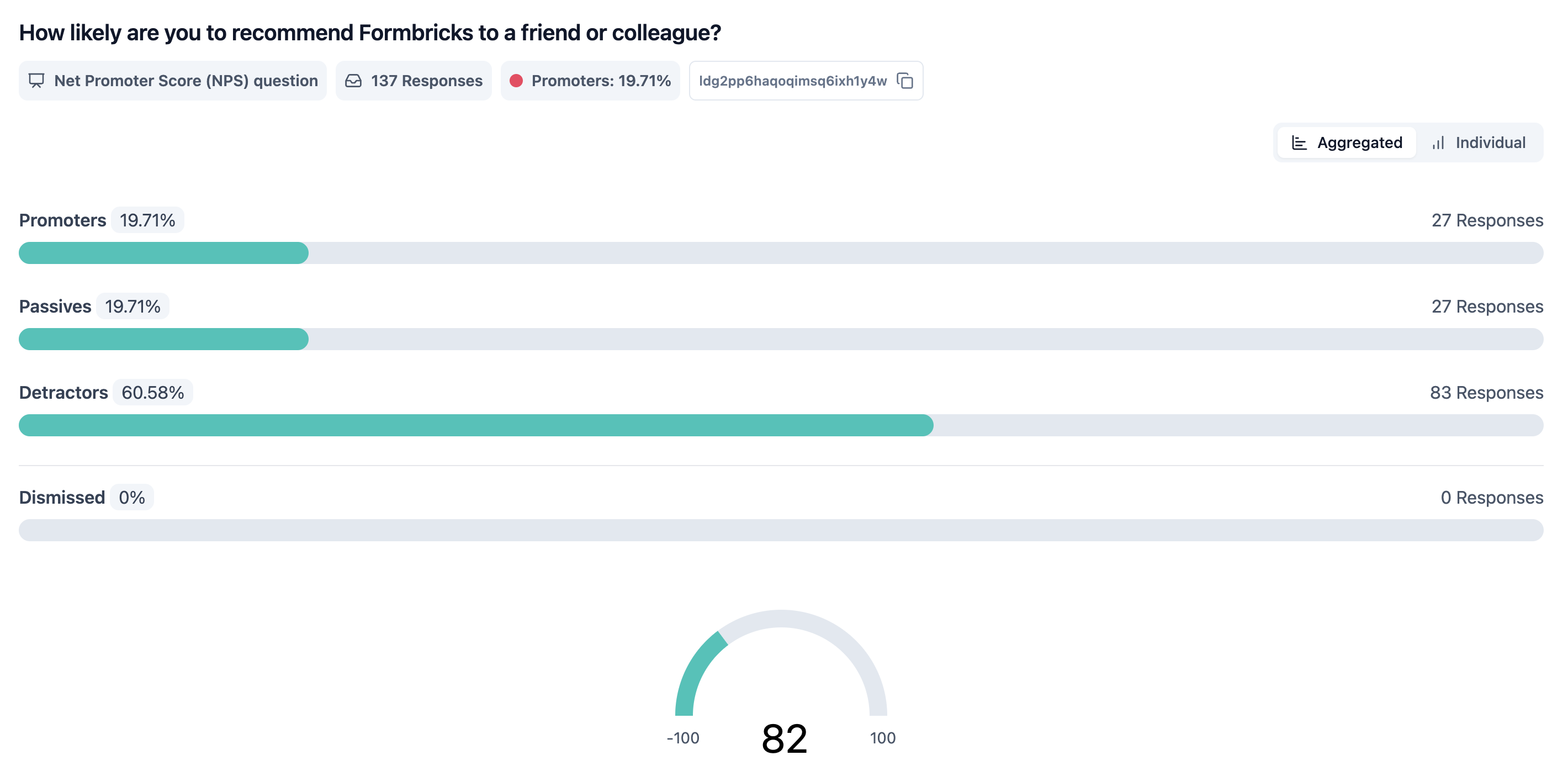Screen dimensions: 1568x771
Task: Open the 83 Responses detractors count
Action: pos(1486,393)
